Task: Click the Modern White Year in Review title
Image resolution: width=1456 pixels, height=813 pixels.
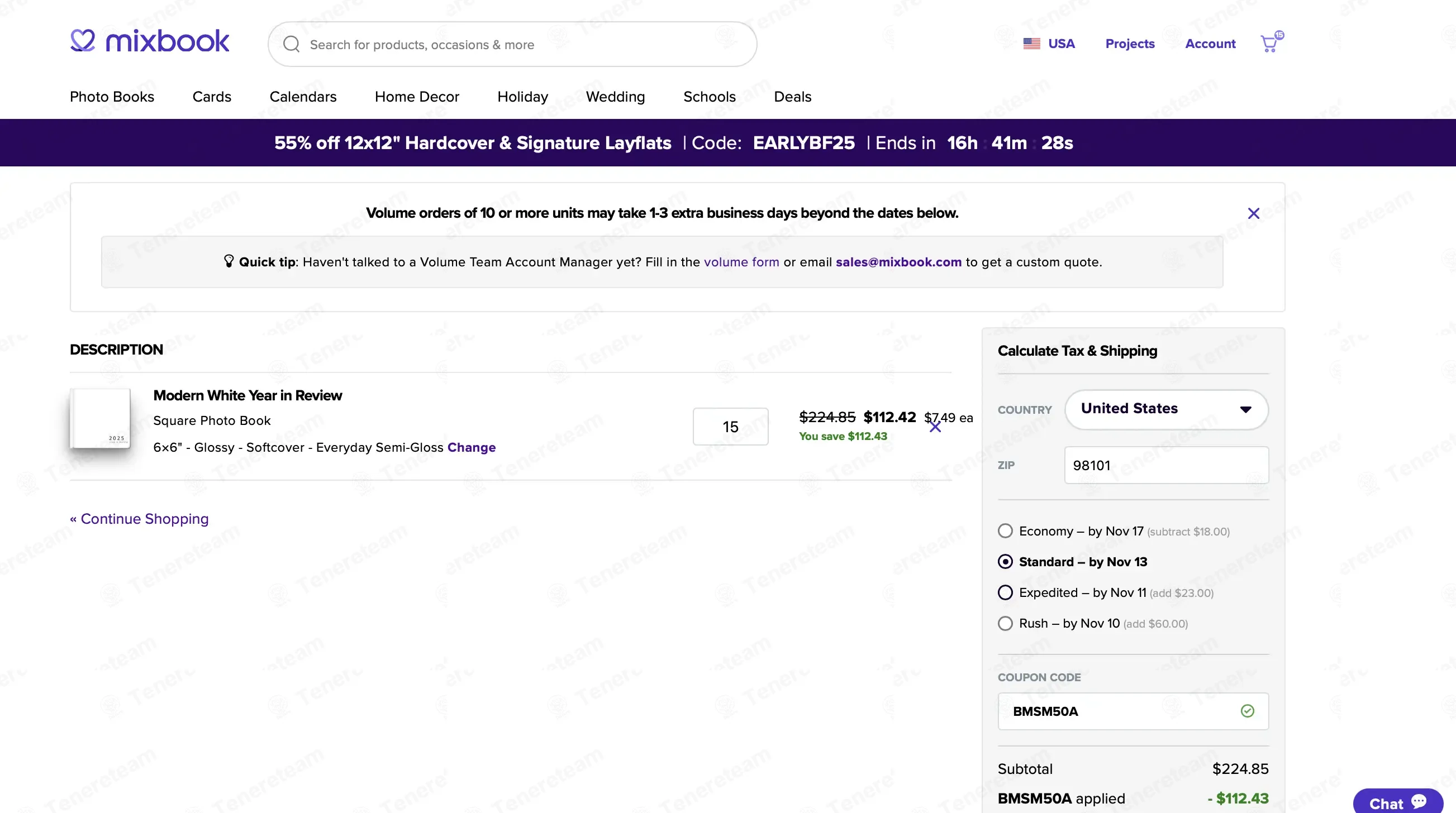Action: click(x=248, y=395)
